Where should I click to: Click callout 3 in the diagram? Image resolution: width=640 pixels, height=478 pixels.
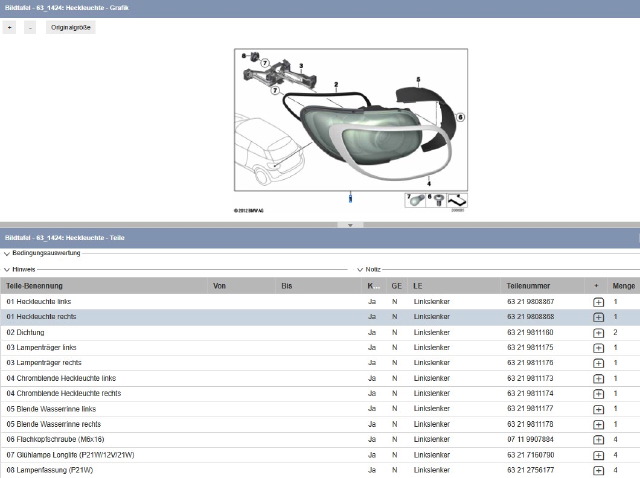(301, 66)
